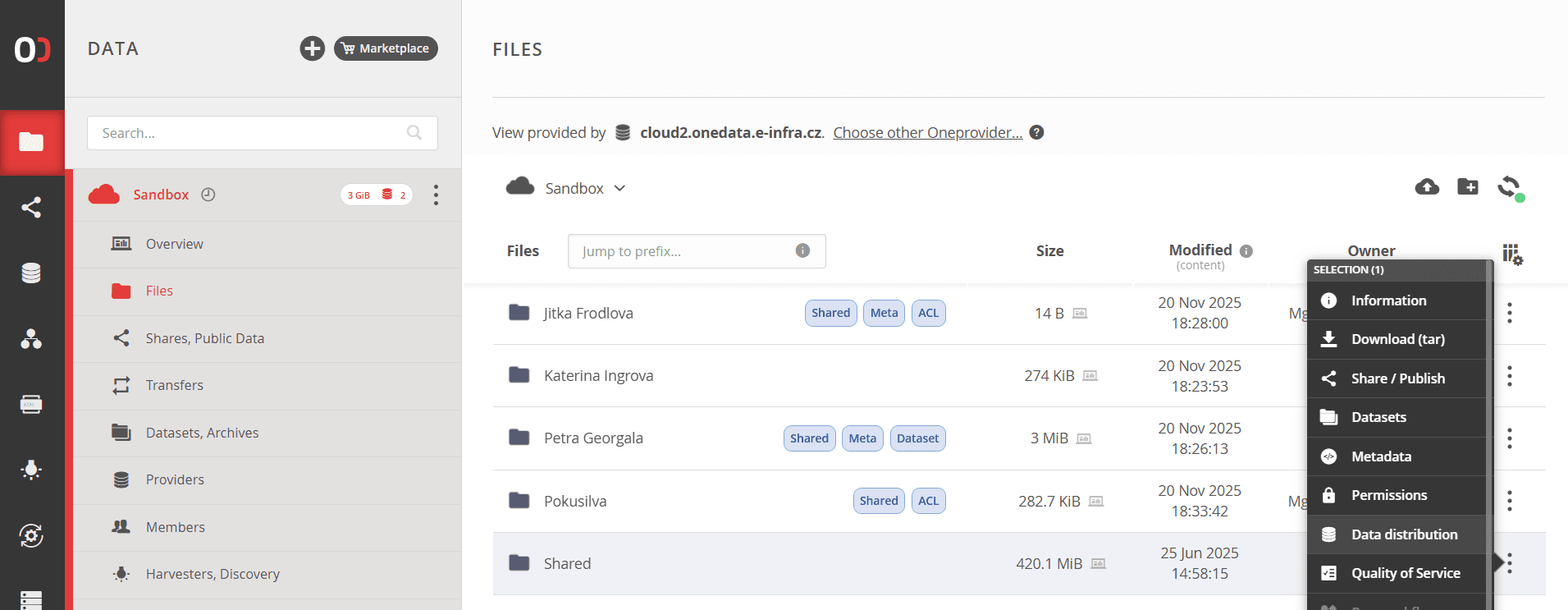
Task: Click the space search field
Action: (x=263, y=133)
